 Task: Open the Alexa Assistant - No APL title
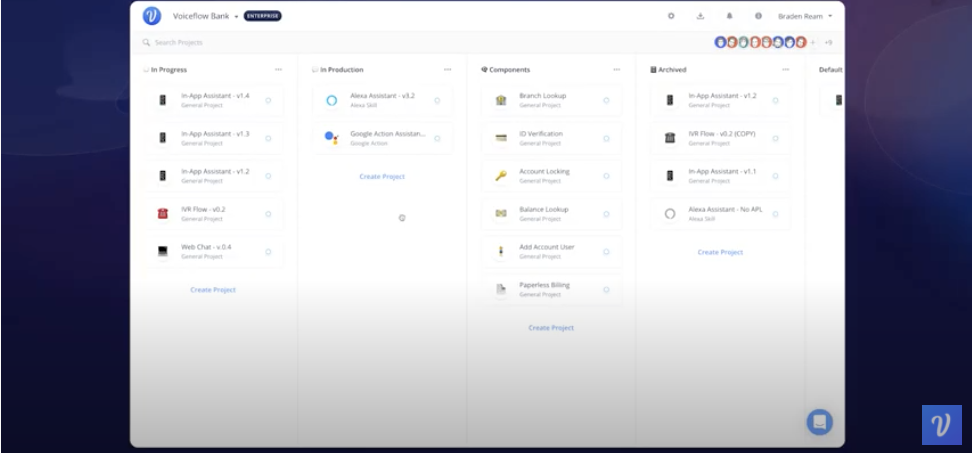point(725,209)
